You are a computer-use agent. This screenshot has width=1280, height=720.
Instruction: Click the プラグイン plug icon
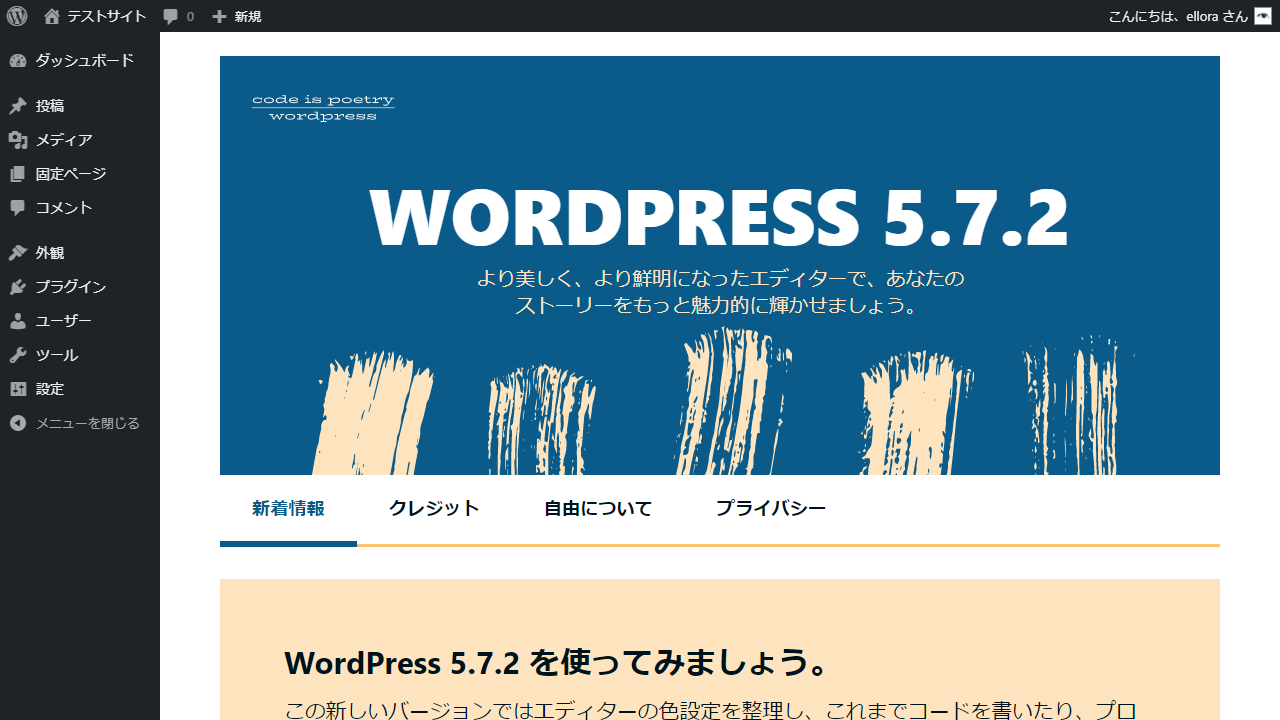pos(18,287)
